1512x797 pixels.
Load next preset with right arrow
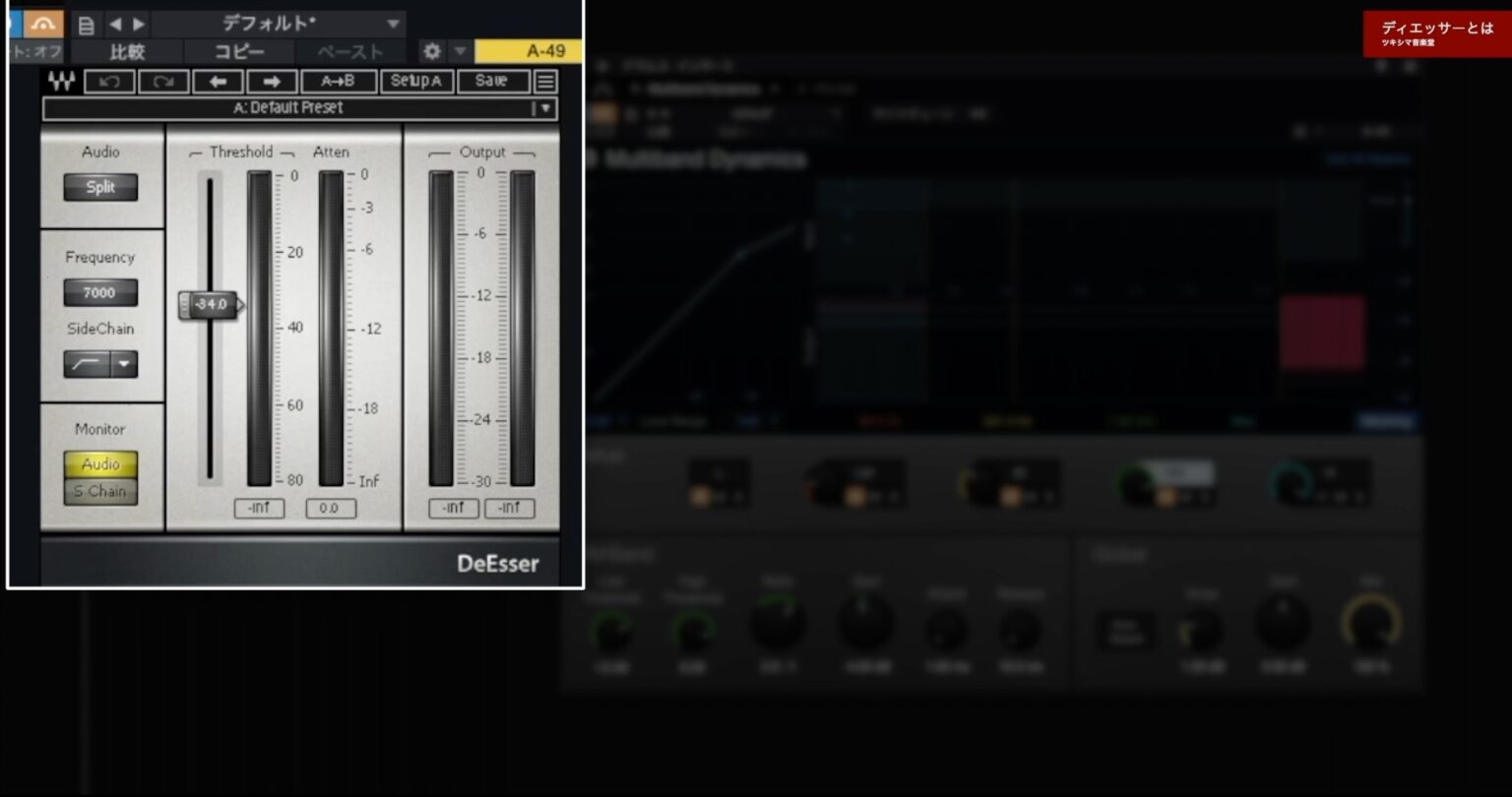272,81
